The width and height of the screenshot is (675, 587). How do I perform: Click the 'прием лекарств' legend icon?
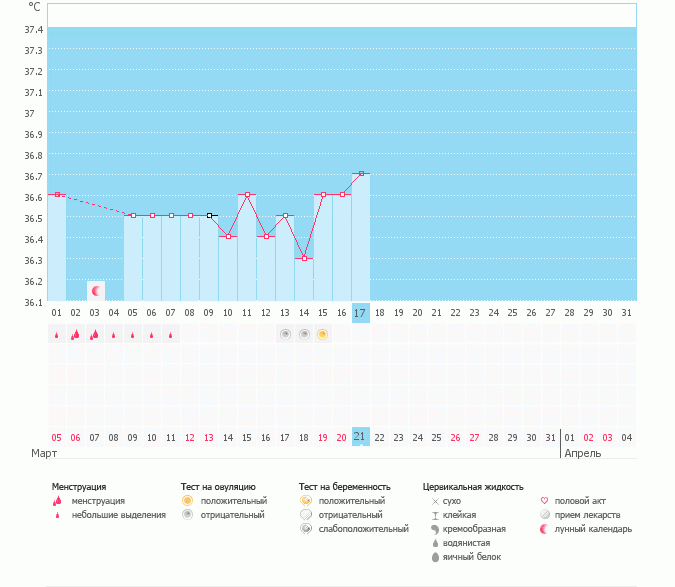pyautogui.click(x=544, y=515)
